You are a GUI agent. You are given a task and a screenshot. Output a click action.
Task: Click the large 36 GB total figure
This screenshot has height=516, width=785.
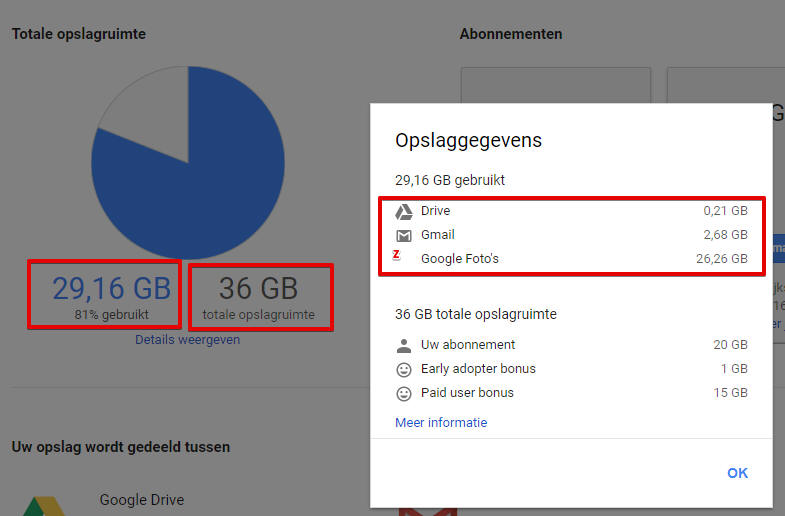[258, 288]
